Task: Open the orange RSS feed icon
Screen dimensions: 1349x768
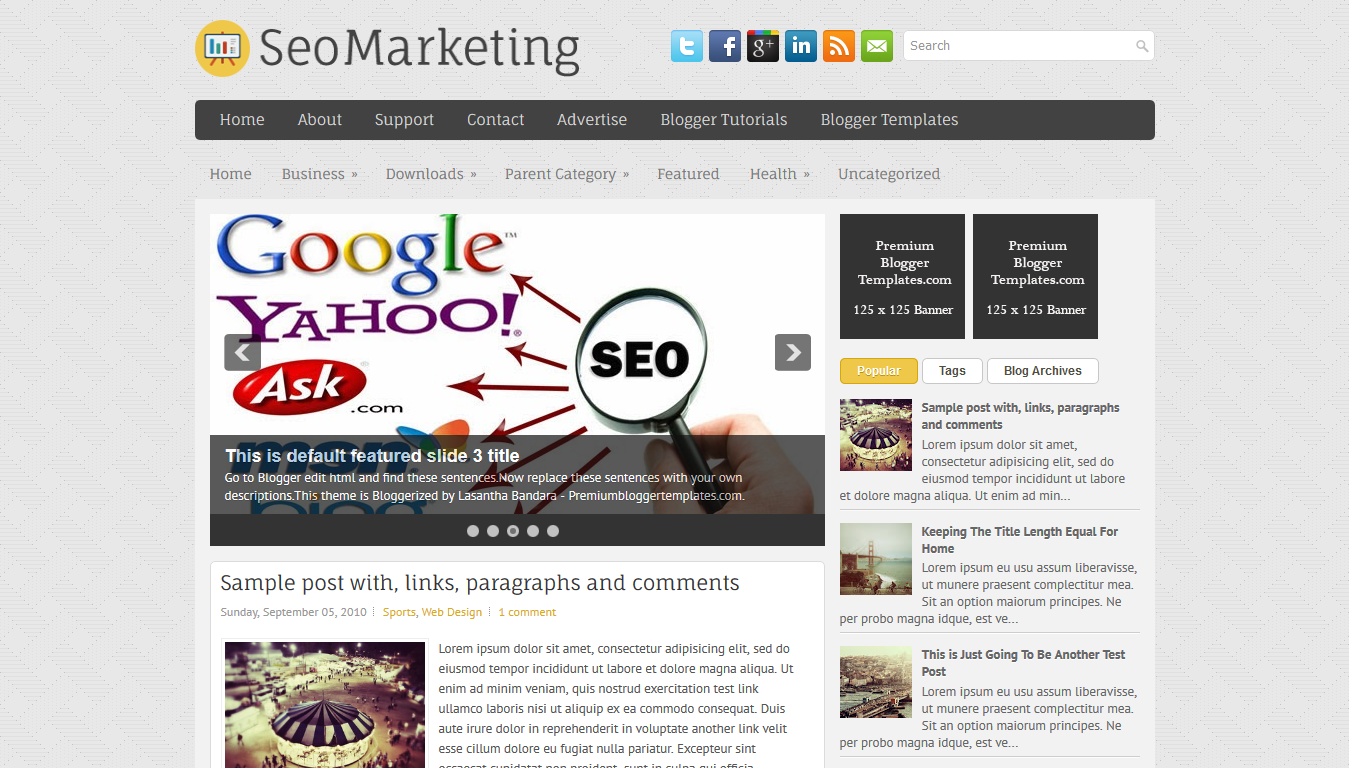Action: click(839, 46)
